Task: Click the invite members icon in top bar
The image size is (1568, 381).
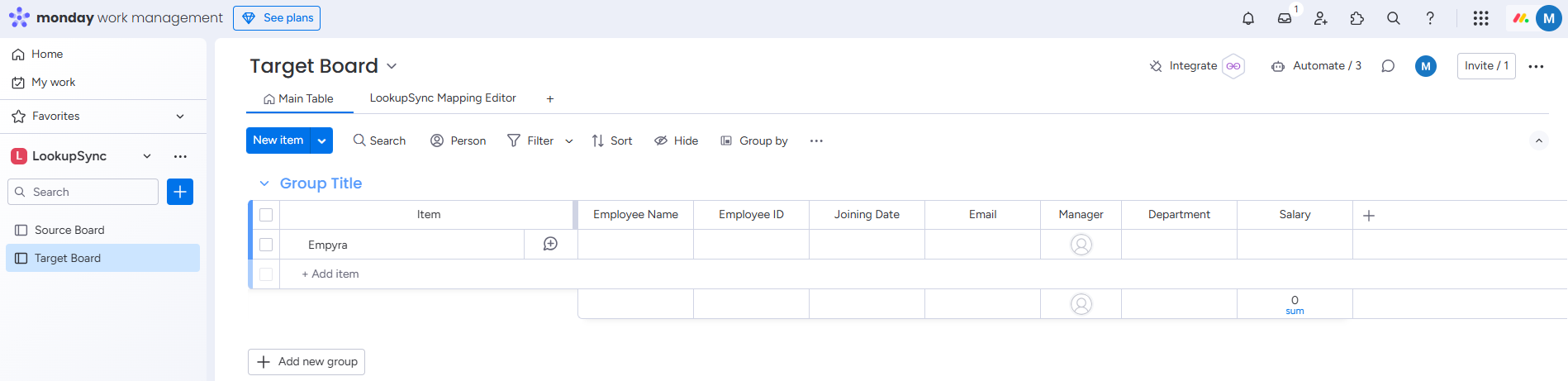Action: [1321, 18]
